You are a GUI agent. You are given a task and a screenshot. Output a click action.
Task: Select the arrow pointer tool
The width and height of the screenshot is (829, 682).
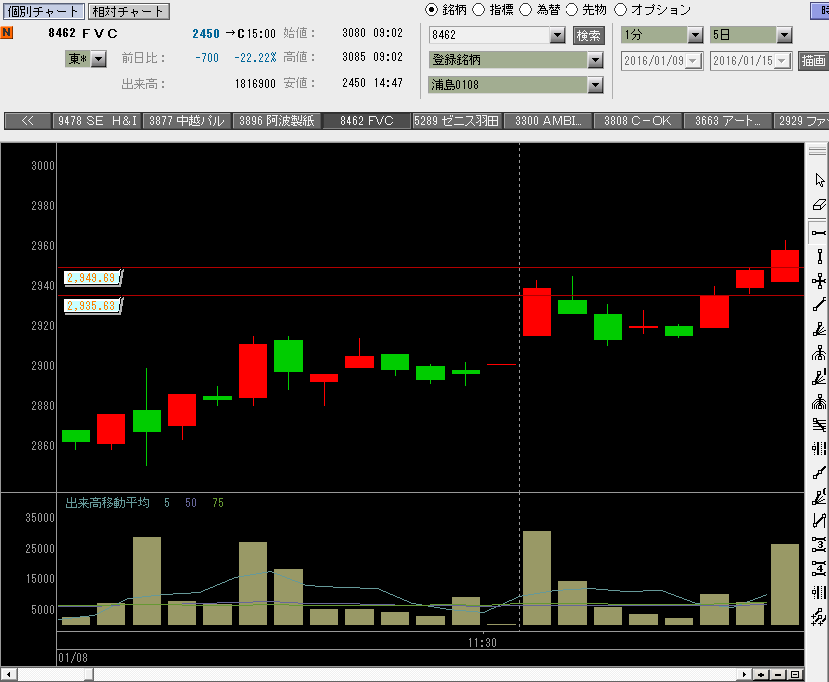pos(819,180)
